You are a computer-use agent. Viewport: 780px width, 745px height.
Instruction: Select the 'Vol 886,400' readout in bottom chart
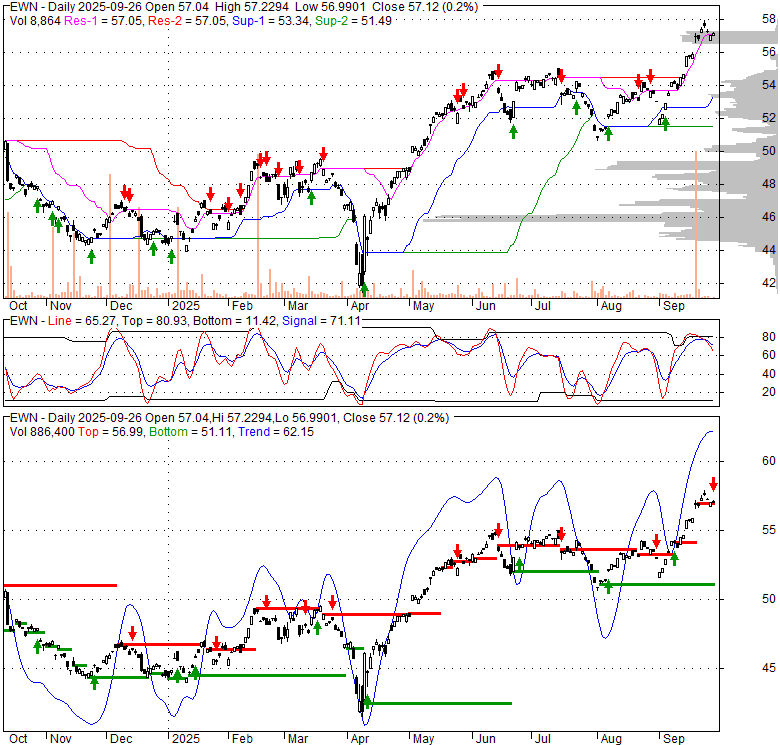click(x=42, y=432)
